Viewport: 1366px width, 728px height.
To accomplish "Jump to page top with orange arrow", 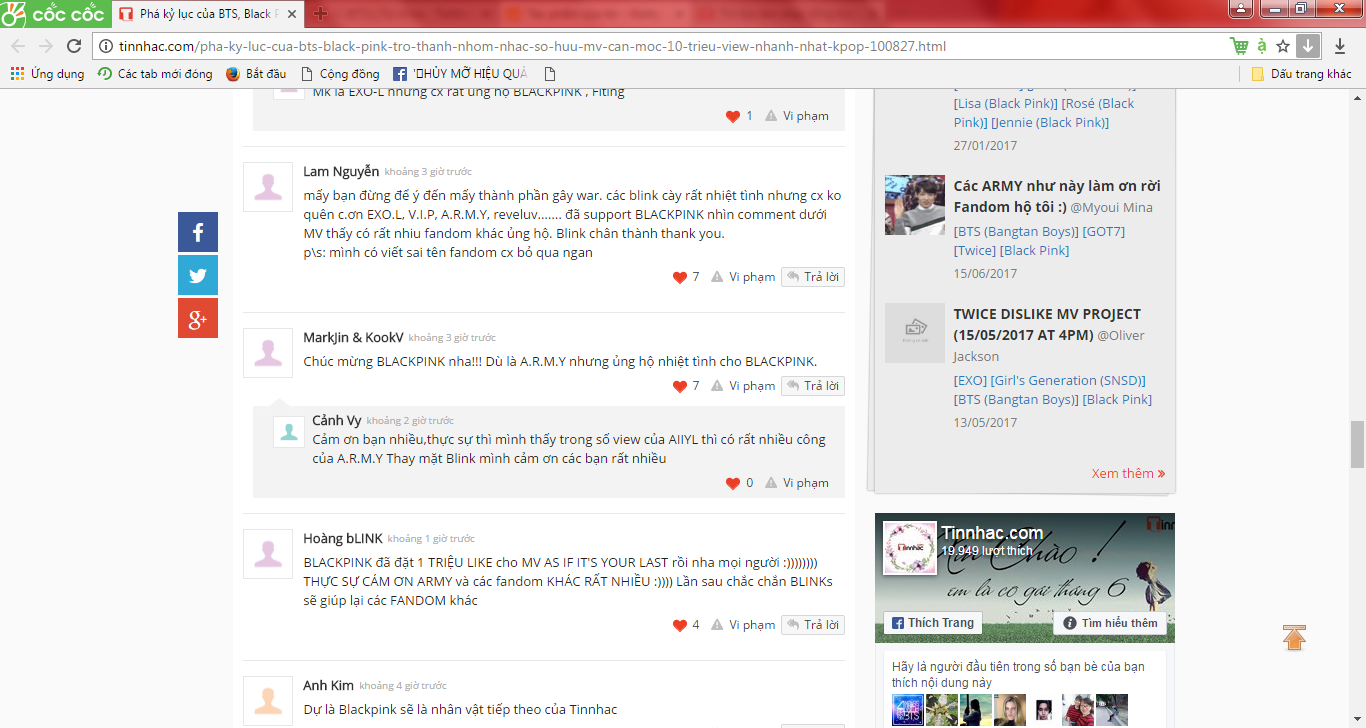I will pos(1294,637).
